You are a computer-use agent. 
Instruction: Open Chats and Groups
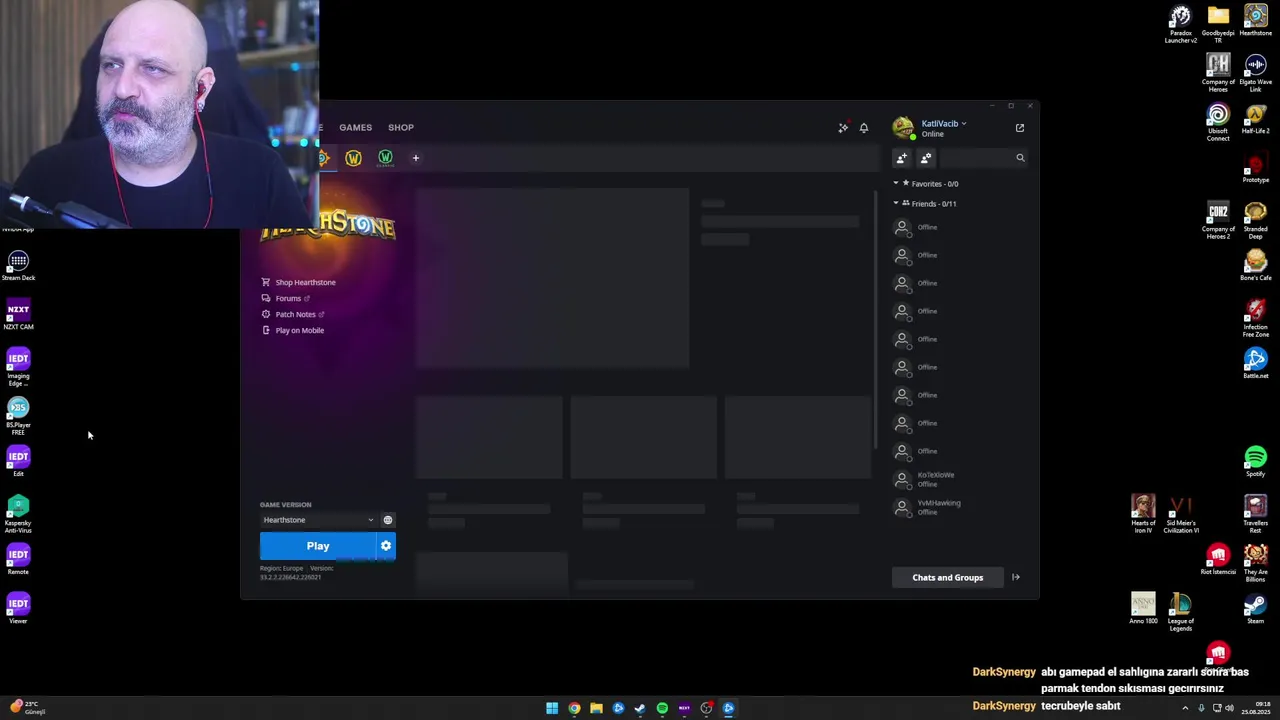pyautogui.click(x=947, y=577)
